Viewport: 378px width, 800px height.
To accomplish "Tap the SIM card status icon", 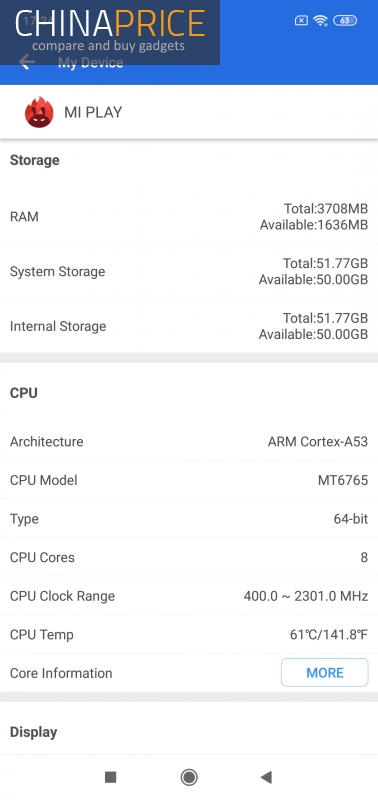I will 301,20.
